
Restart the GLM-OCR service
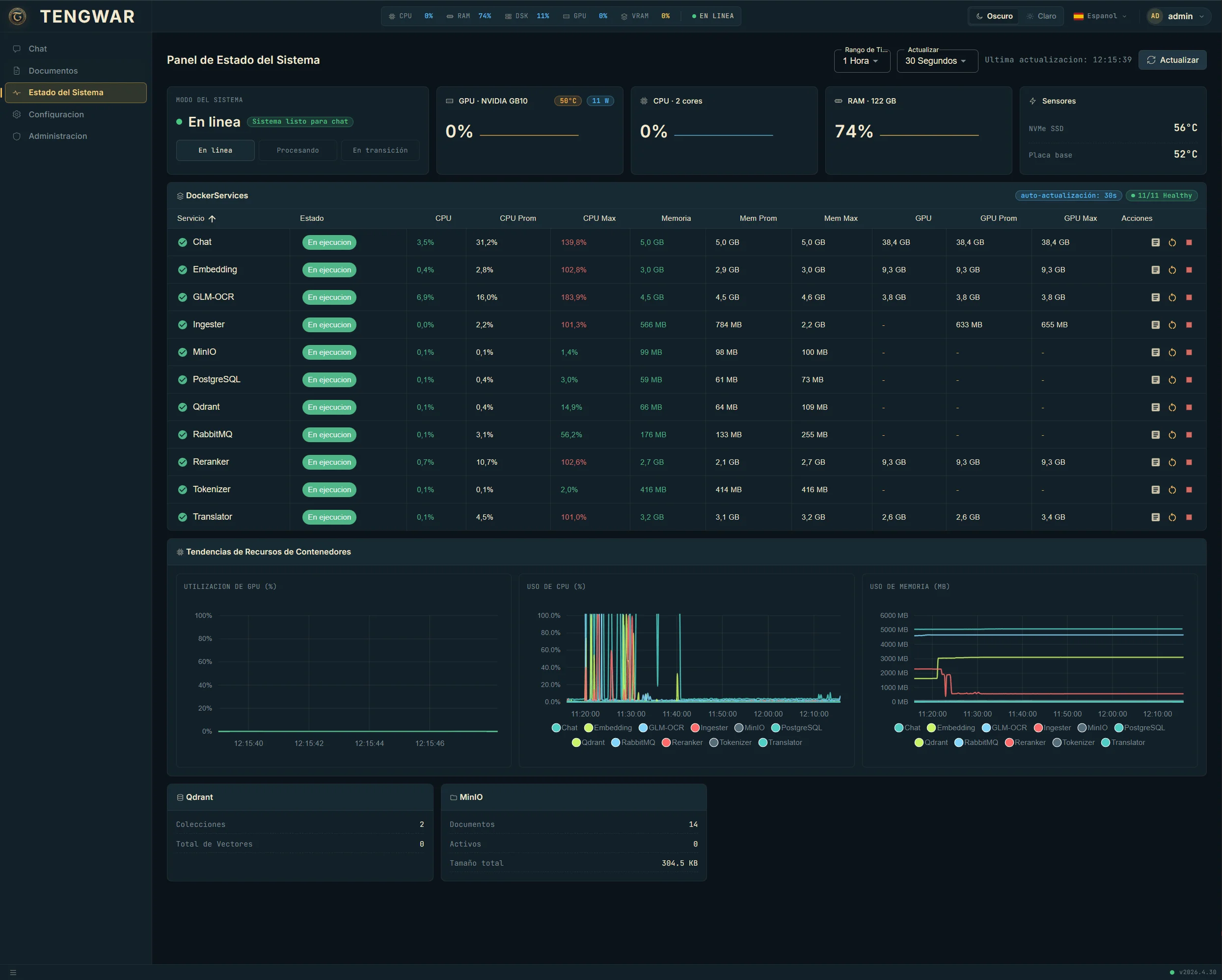(1172, 297)
